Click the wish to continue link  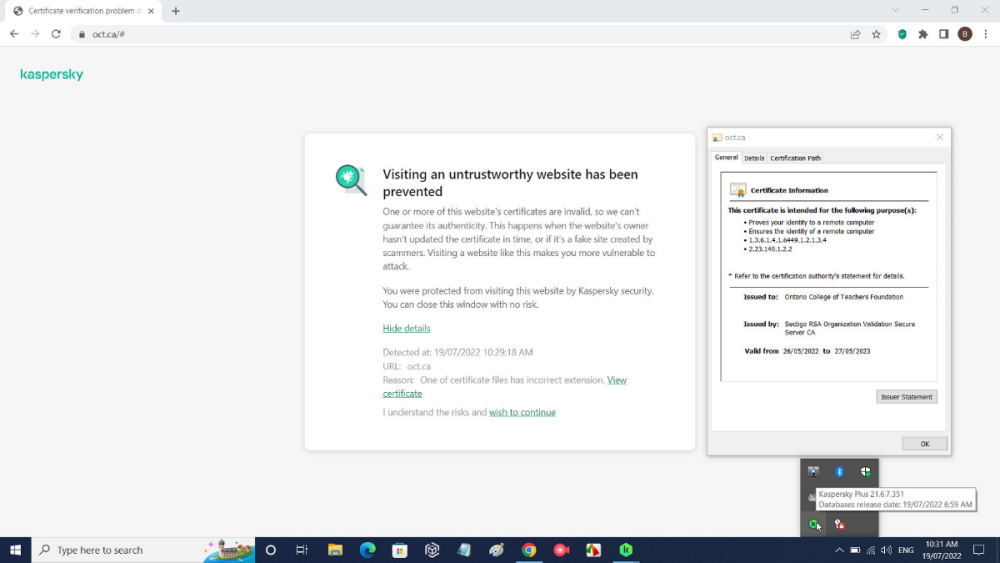pos(522,413)
